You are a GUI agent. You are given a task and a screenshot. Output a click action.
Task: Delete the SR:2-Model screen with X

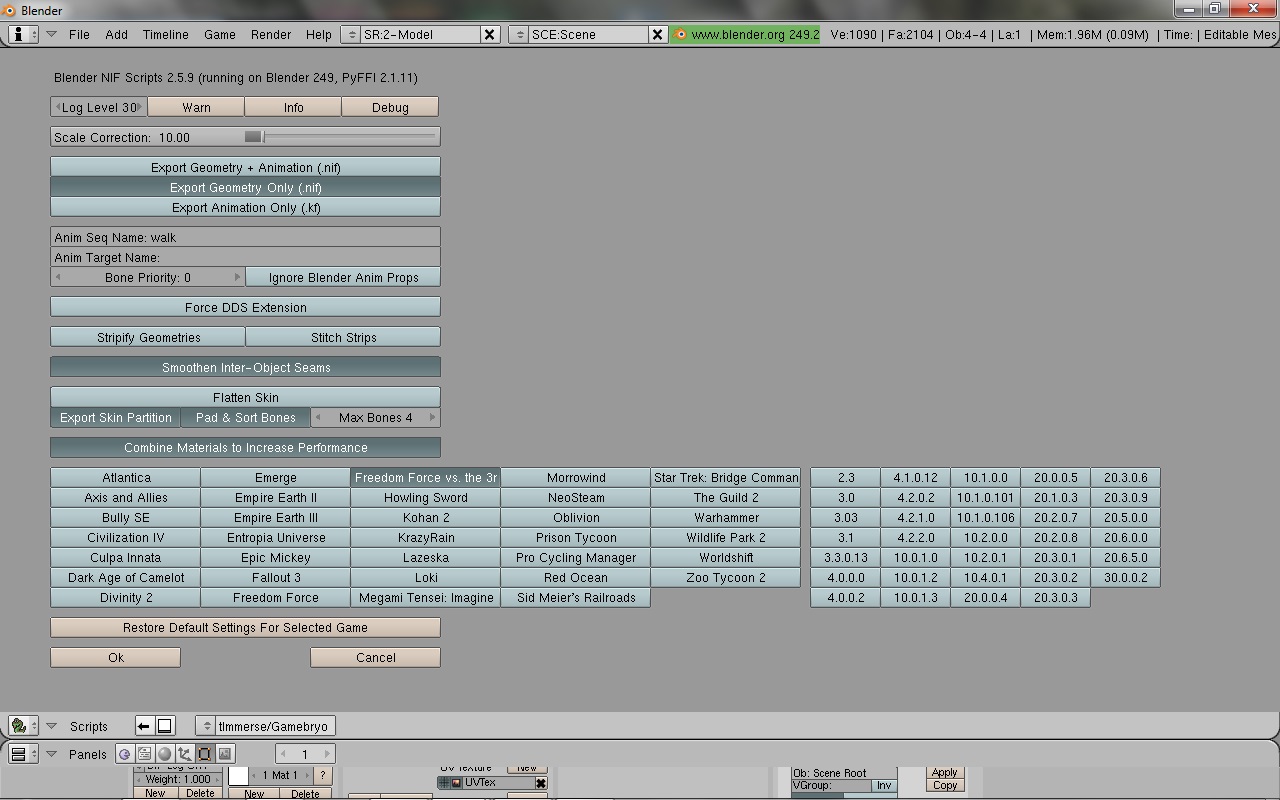[489, 34]
